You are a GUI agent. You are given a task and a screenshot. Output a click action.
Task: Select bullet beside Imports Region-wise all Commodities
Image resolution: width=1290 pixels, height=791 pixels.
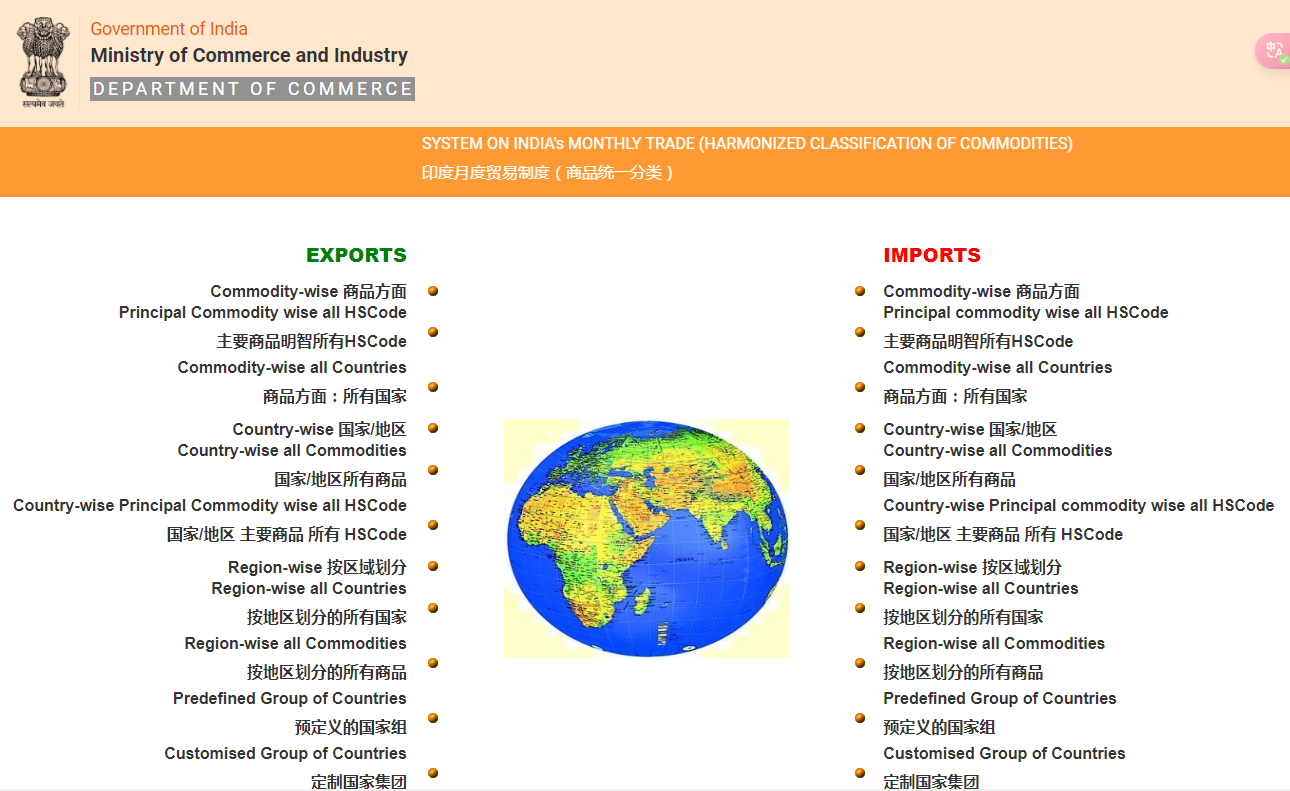[x=860, y=663]
